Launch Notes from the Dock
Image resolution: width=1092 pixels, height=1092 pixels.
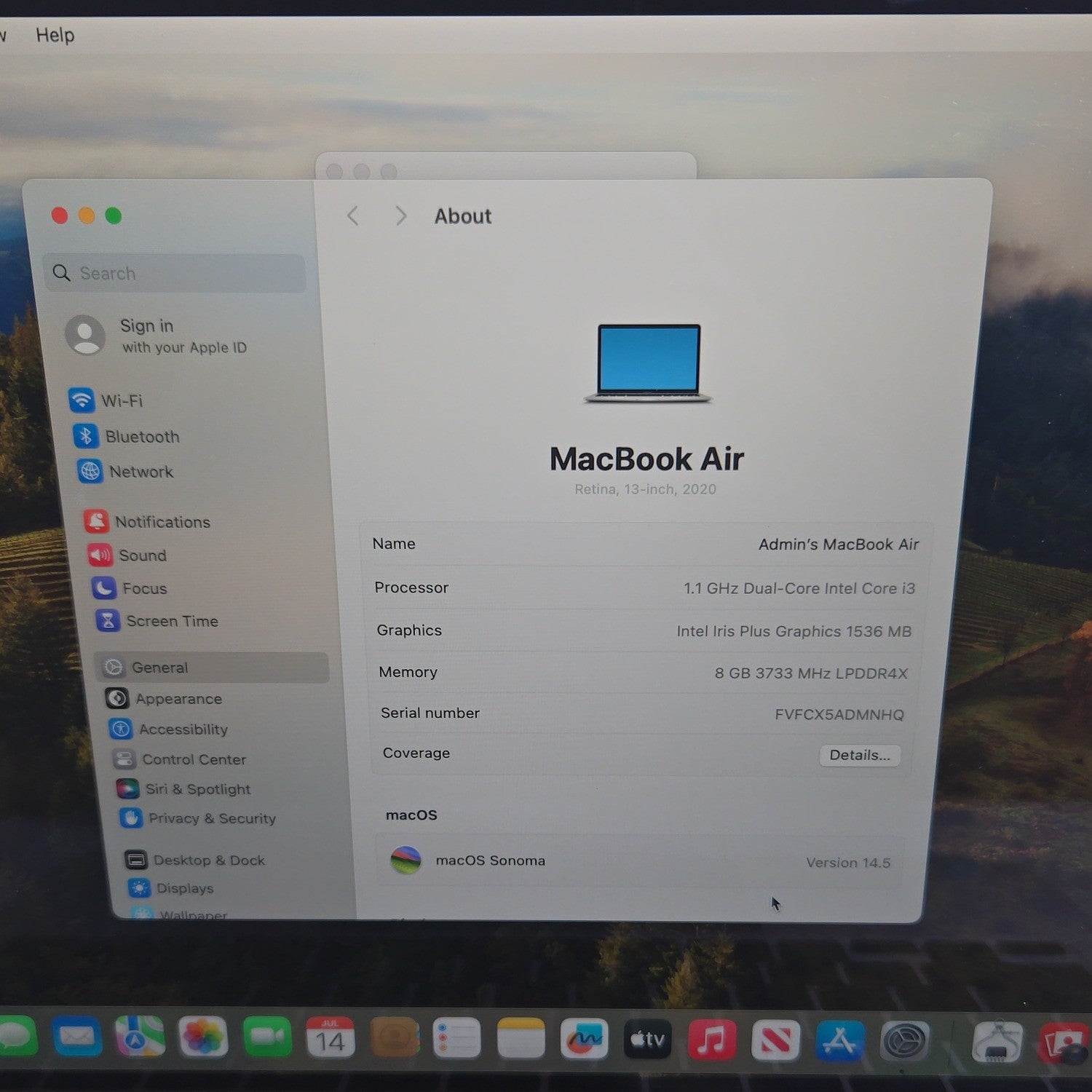tap(521, 1038)
